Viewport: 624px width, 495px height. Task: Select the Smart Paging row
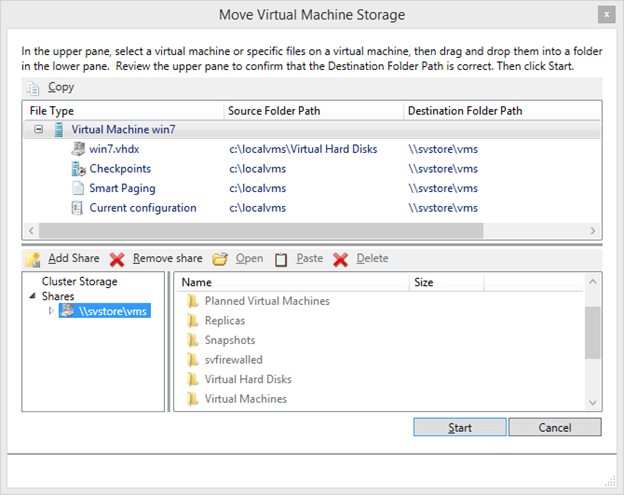coord(122,188)
